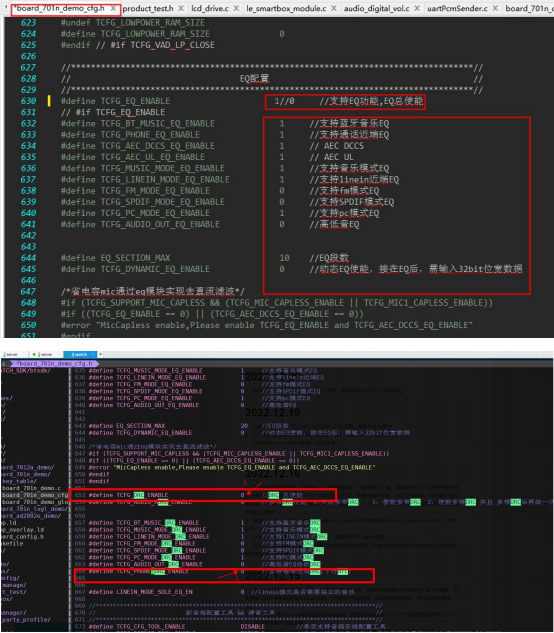Click TCFG_PHONE_EQ_ENABLE on line 633

point(150,135)
